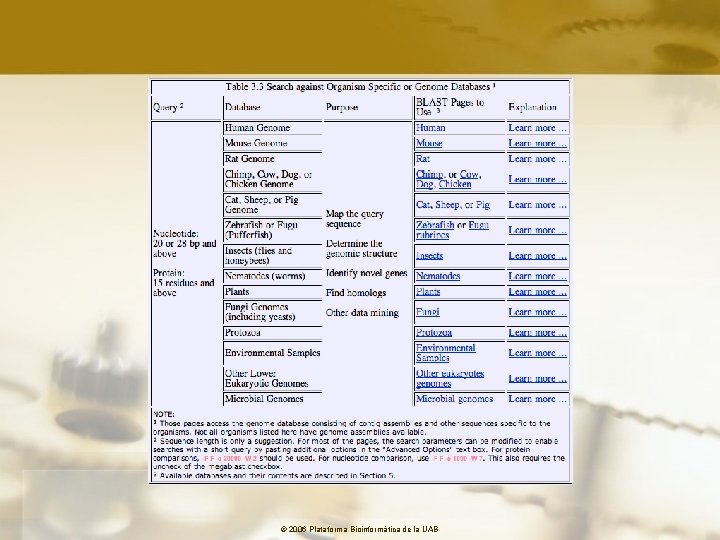The height and width of the screenshot is (540, 720).
Task: Open the Insects BLAST page
Action: pyautogui.click(x=429, y=256)
